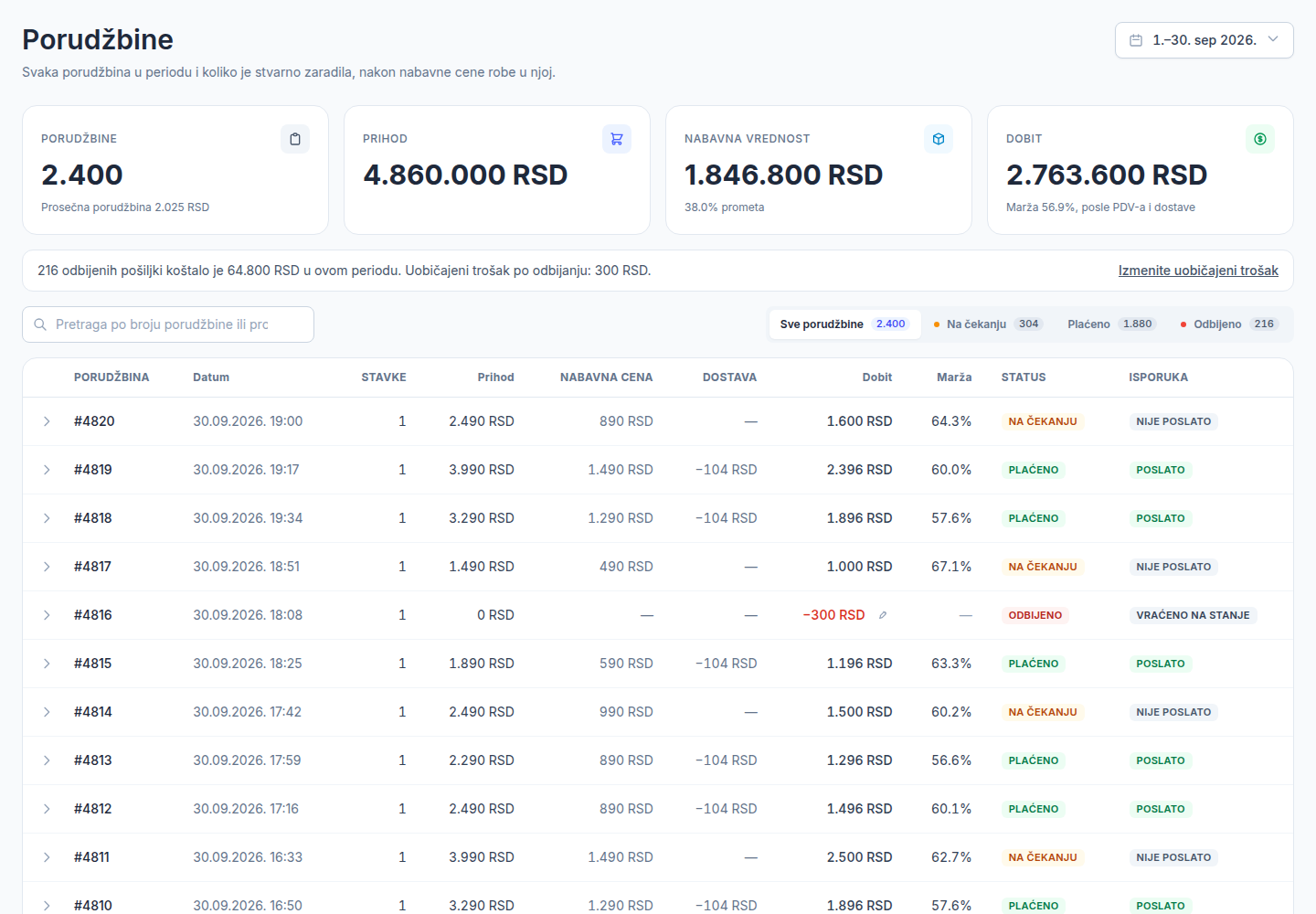Switch to Na čekanju filter tab
The width and height of the screenshot is (1316, 914).
coord(987,324)
